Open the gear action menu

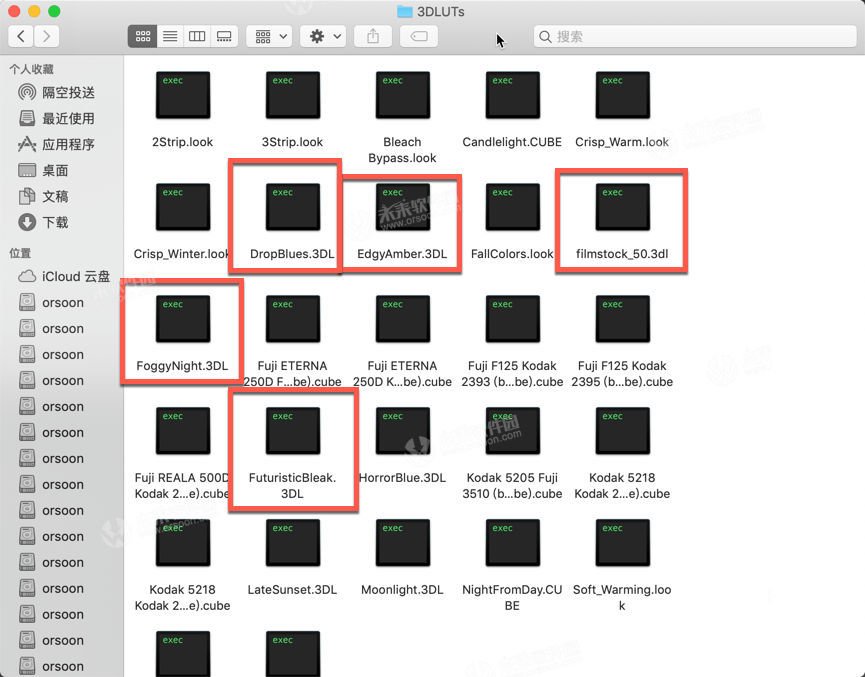(324, 36)
